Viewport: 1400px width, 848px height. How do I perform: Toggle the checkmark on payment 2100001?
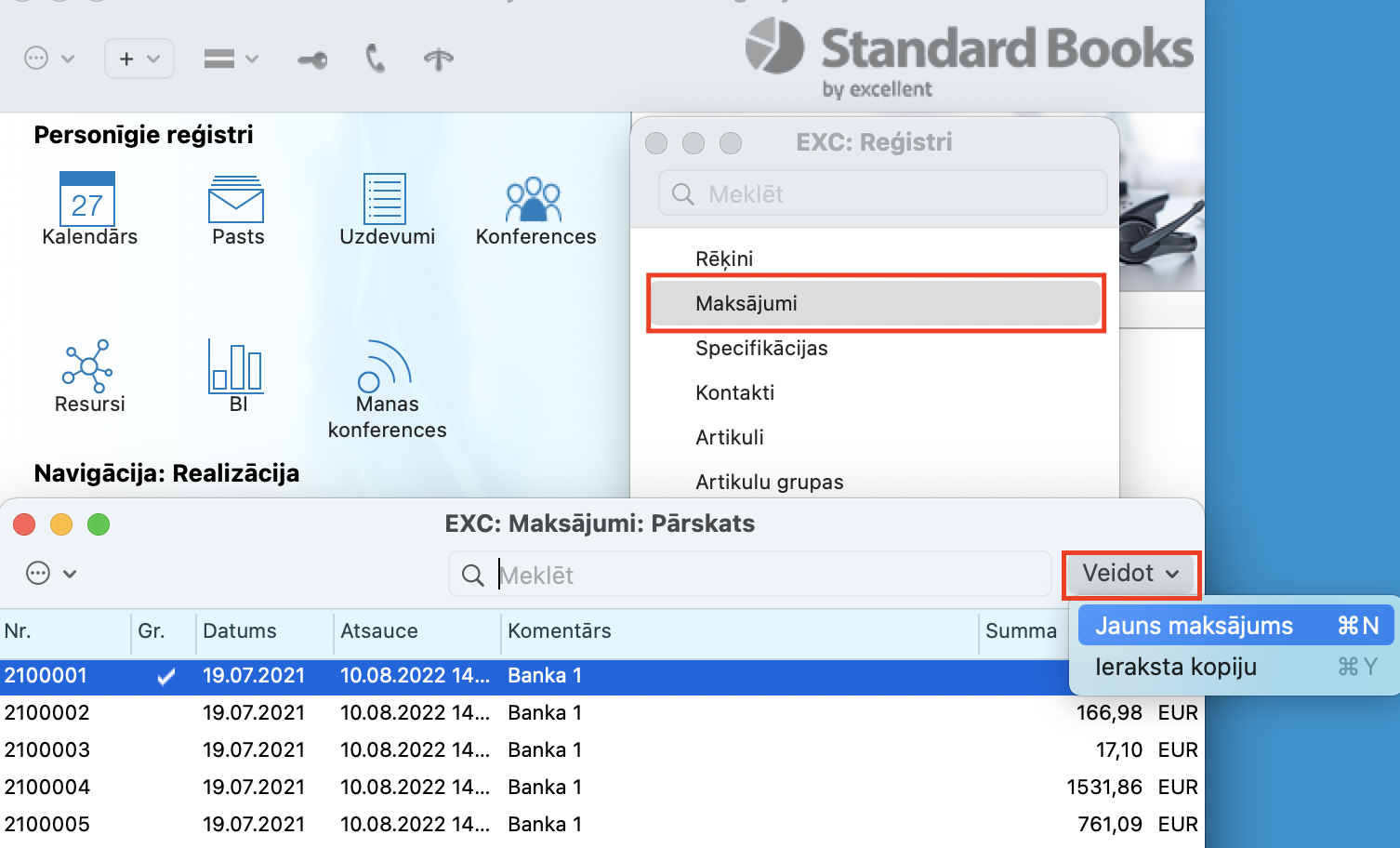(x=165, y=677)
